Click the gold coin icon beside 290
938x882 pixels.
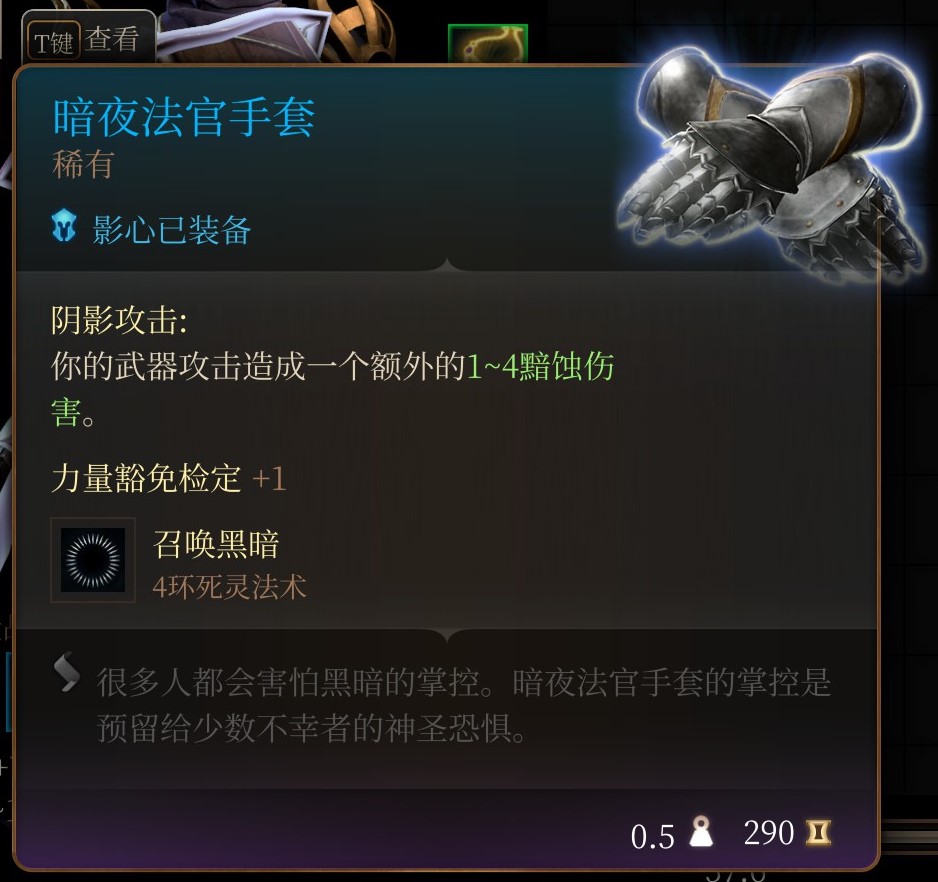pyautogui.click(x=818, y=832)
